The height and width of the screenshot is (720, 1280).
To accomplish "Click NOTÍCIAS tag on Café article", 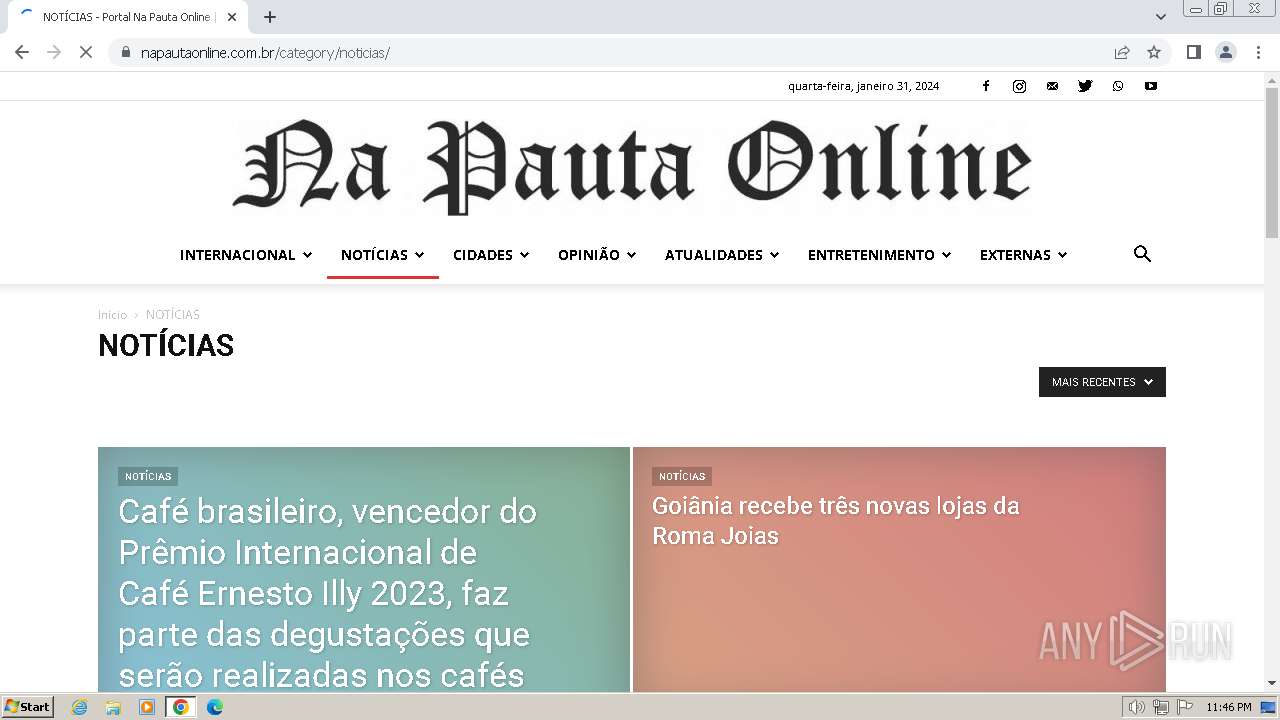I will tap(148, 477).
